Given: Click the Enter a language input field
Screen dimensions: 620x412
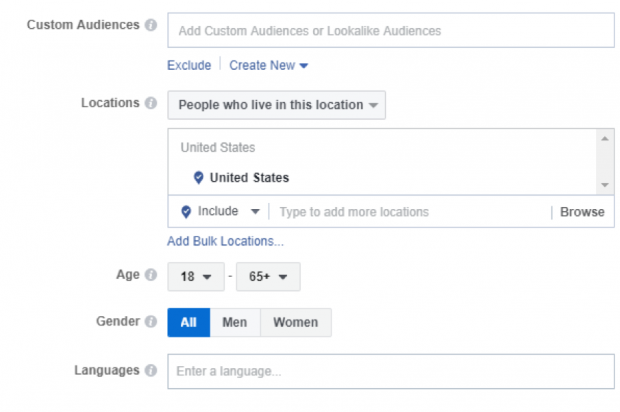Looking at the screenshot, I should (x=390, y=371).
